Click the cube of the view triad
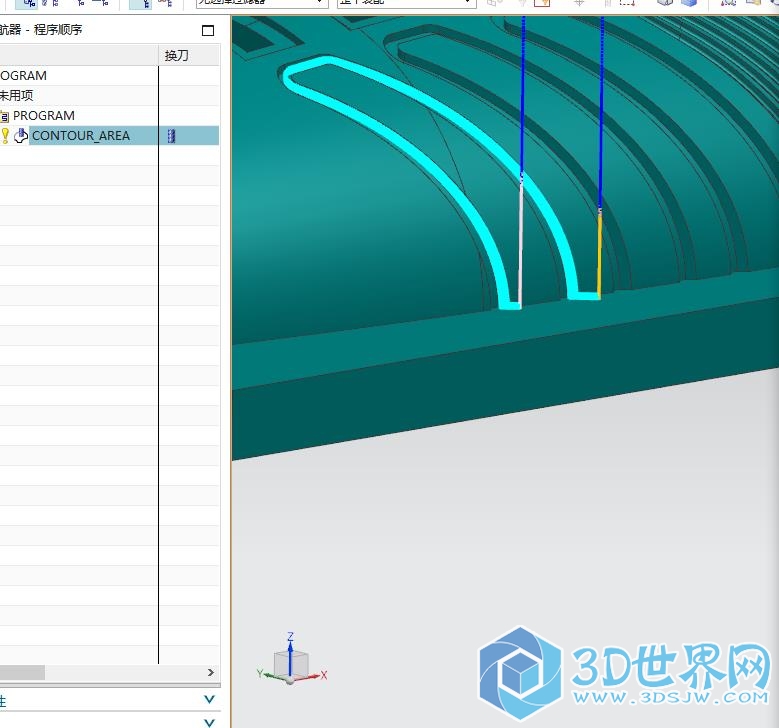Viewport: 779px width, 728px height. click(x=291, y=664)
